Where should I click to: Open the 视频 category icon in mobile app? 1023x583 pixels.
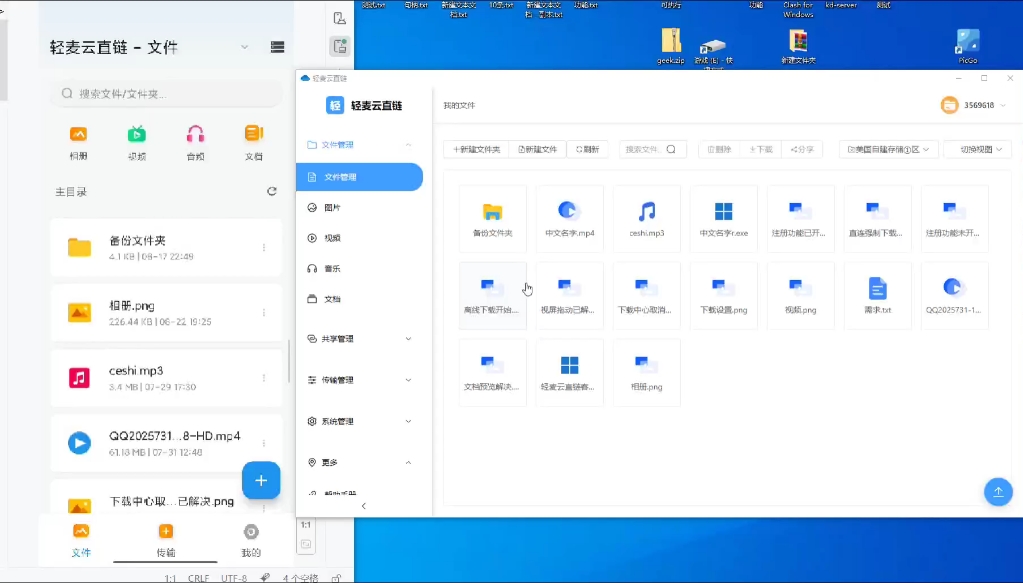point(137,143)
